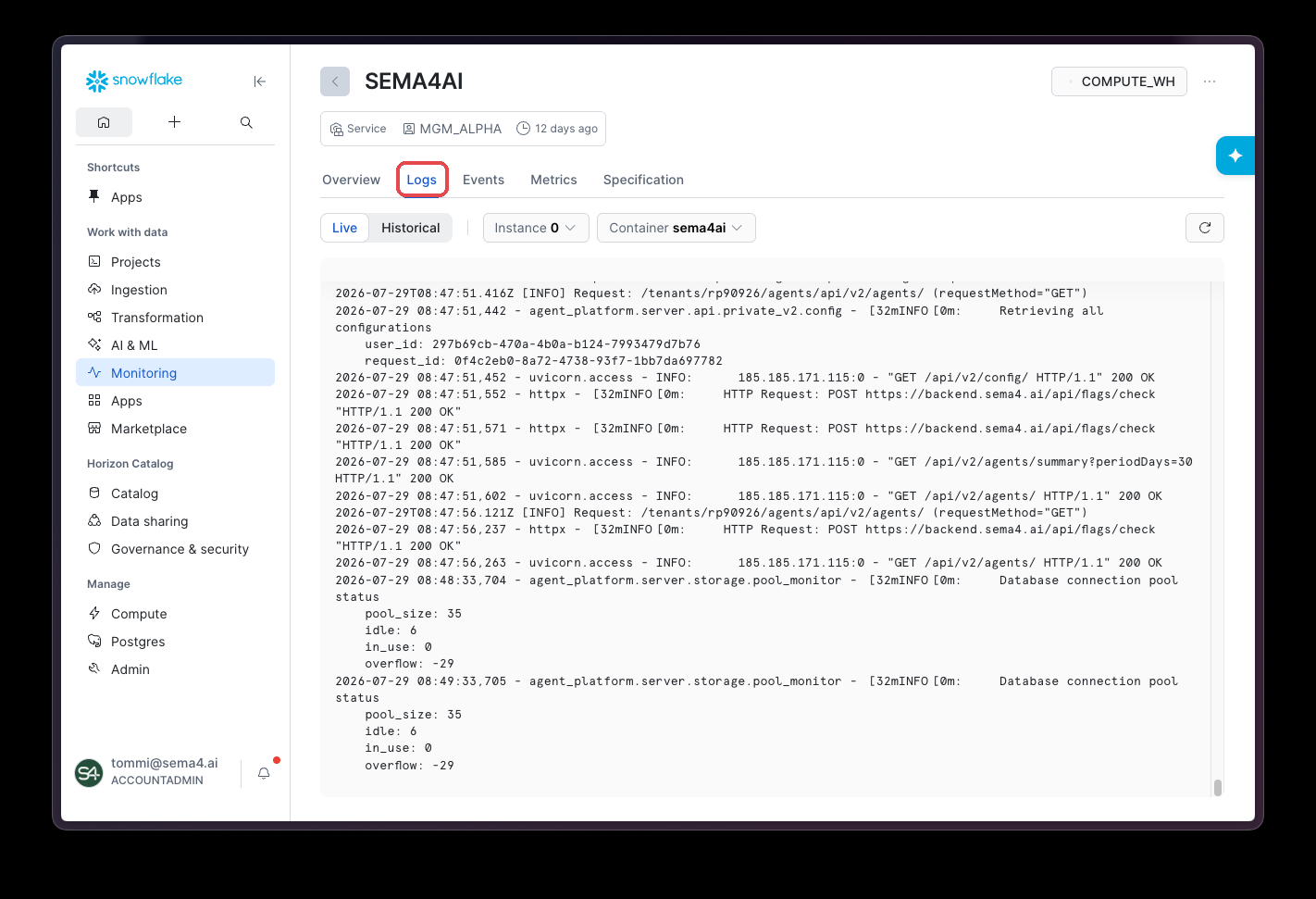Click the plus create icon
Image resolution: width=1316 pixels, height=899 pixels.
(174, 122)
